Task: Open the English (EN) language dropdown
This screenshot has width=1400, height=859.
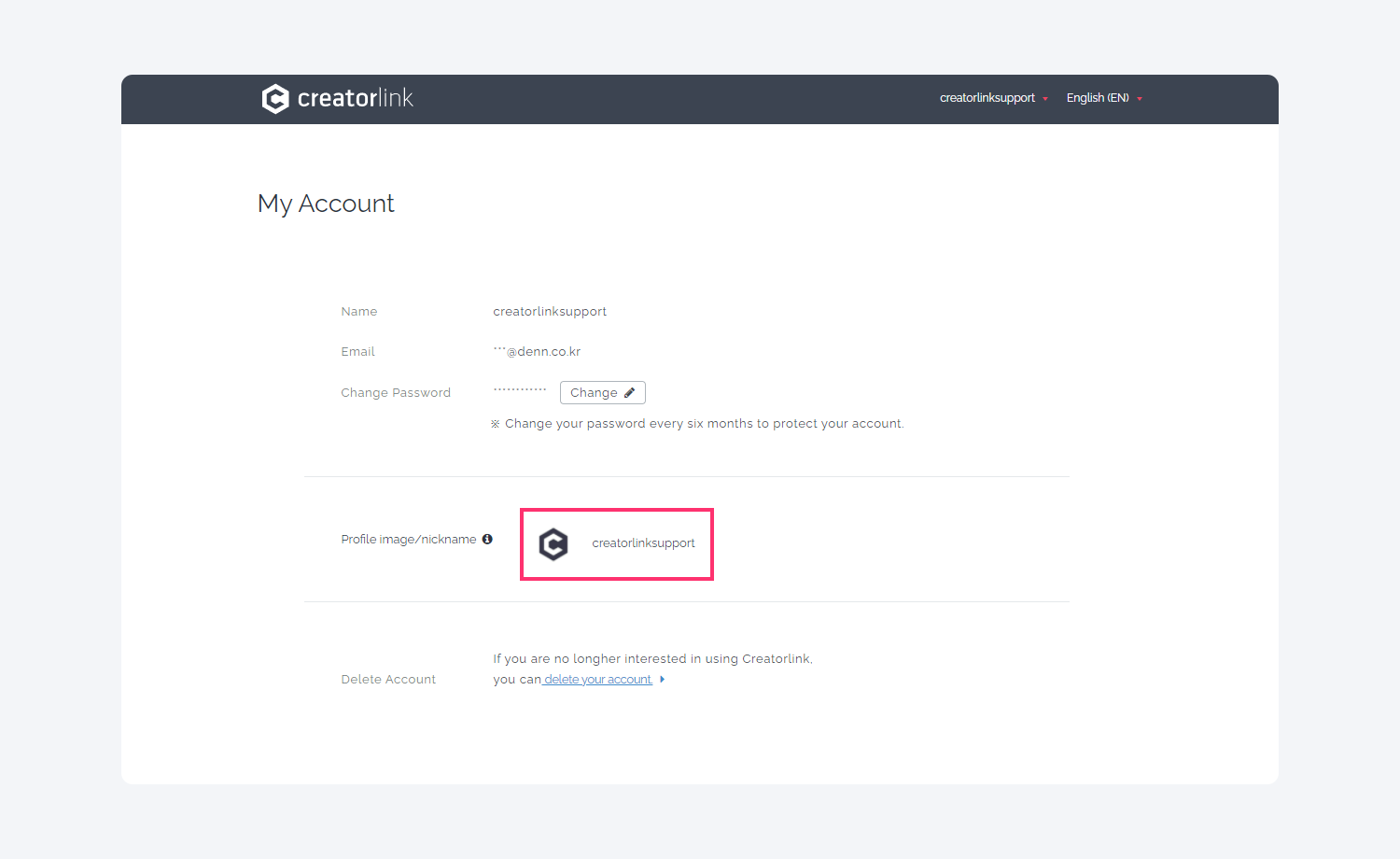Action: coord(1104,98)
